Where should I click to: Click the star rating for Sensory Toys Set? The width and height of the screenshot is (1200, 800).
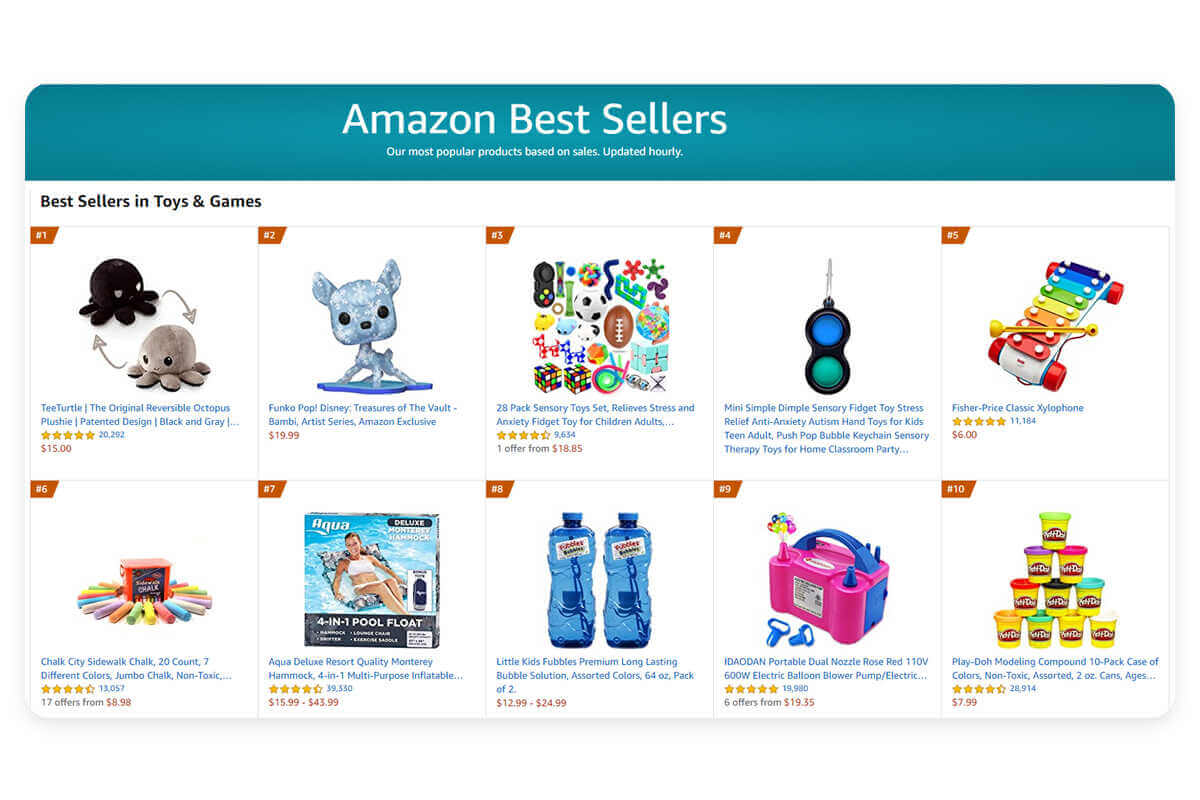(523, 435)
